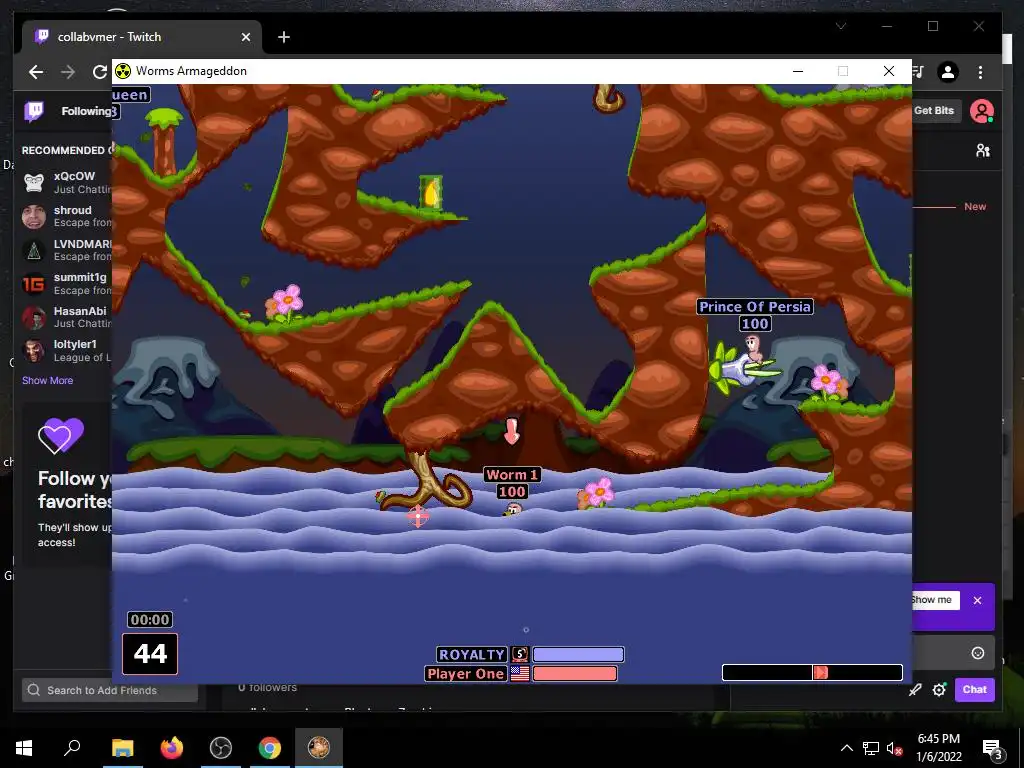Open chat settings gear
Screen dimensions: 1024x768
click(939, 690)
